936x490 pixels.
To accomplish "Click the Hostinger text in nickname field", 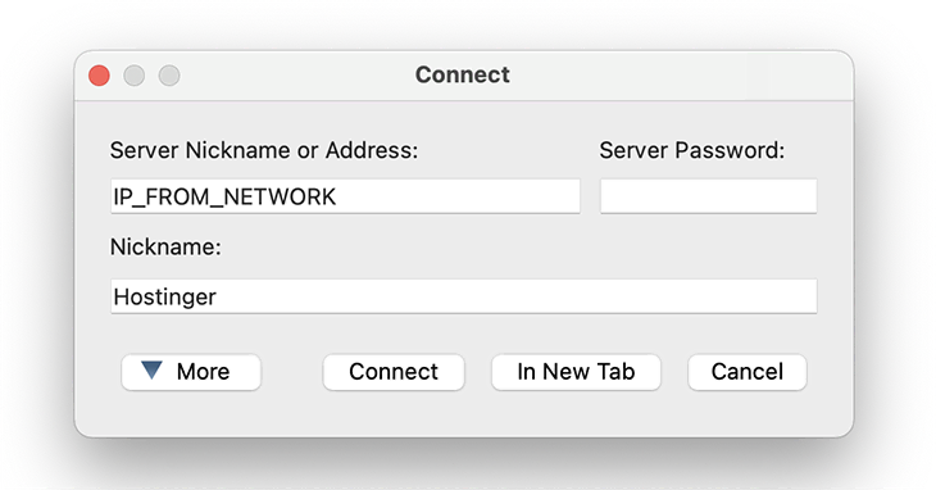I will pos(164,297).
